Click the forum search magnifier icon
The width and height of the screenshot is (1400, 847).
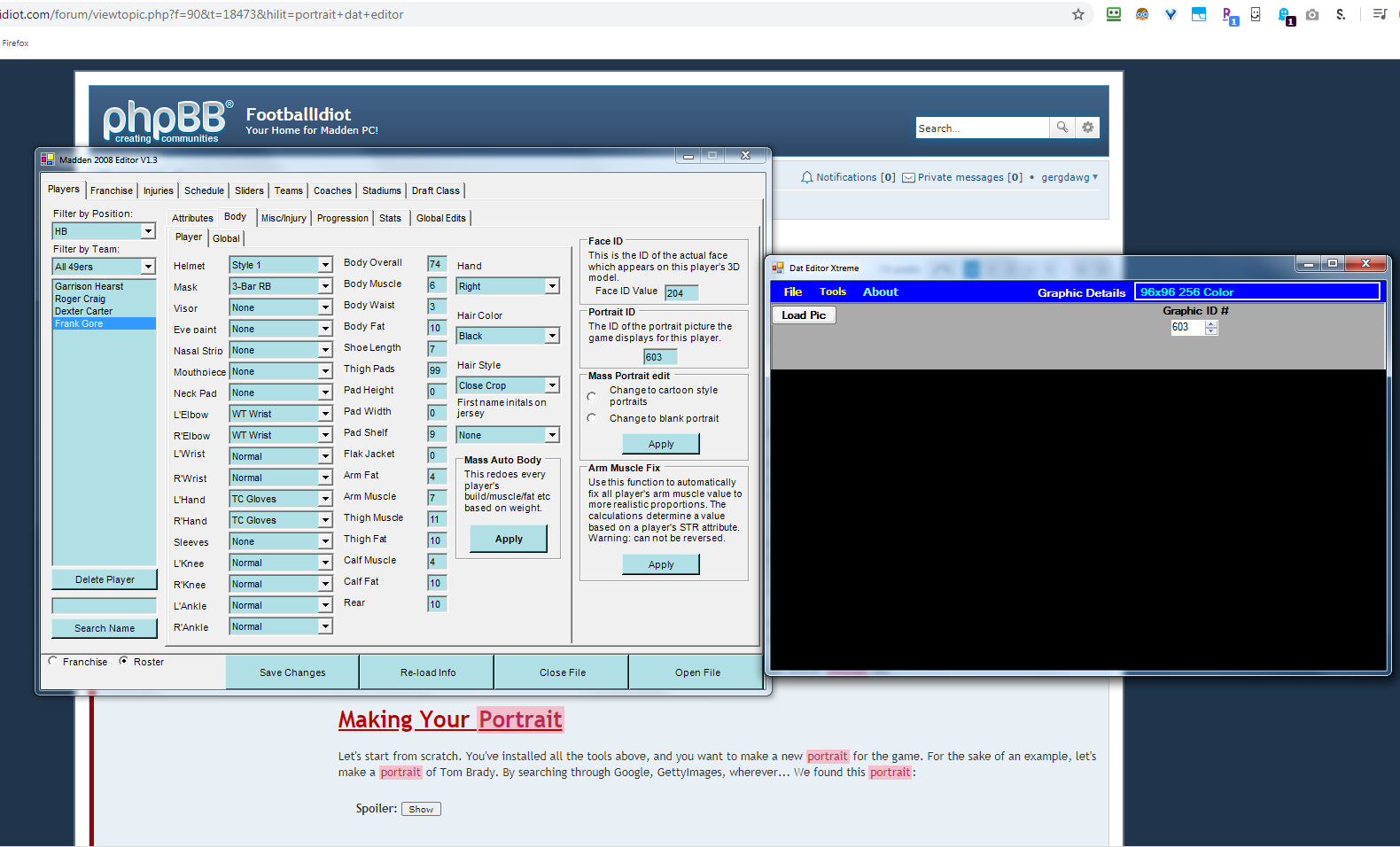pyautogui.click(x=1062, y=128)
